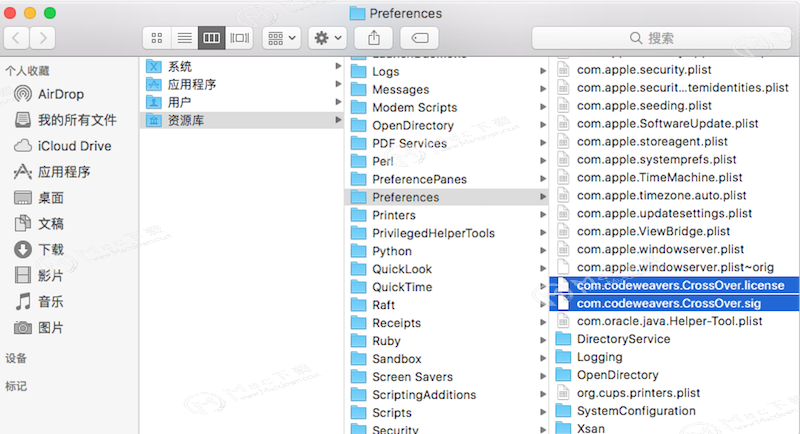Image resolution: width=800 pixels, height=434 pixels.
Task: Select the PrivilegedHelperTools folder
Action: [x=448, y=233]
